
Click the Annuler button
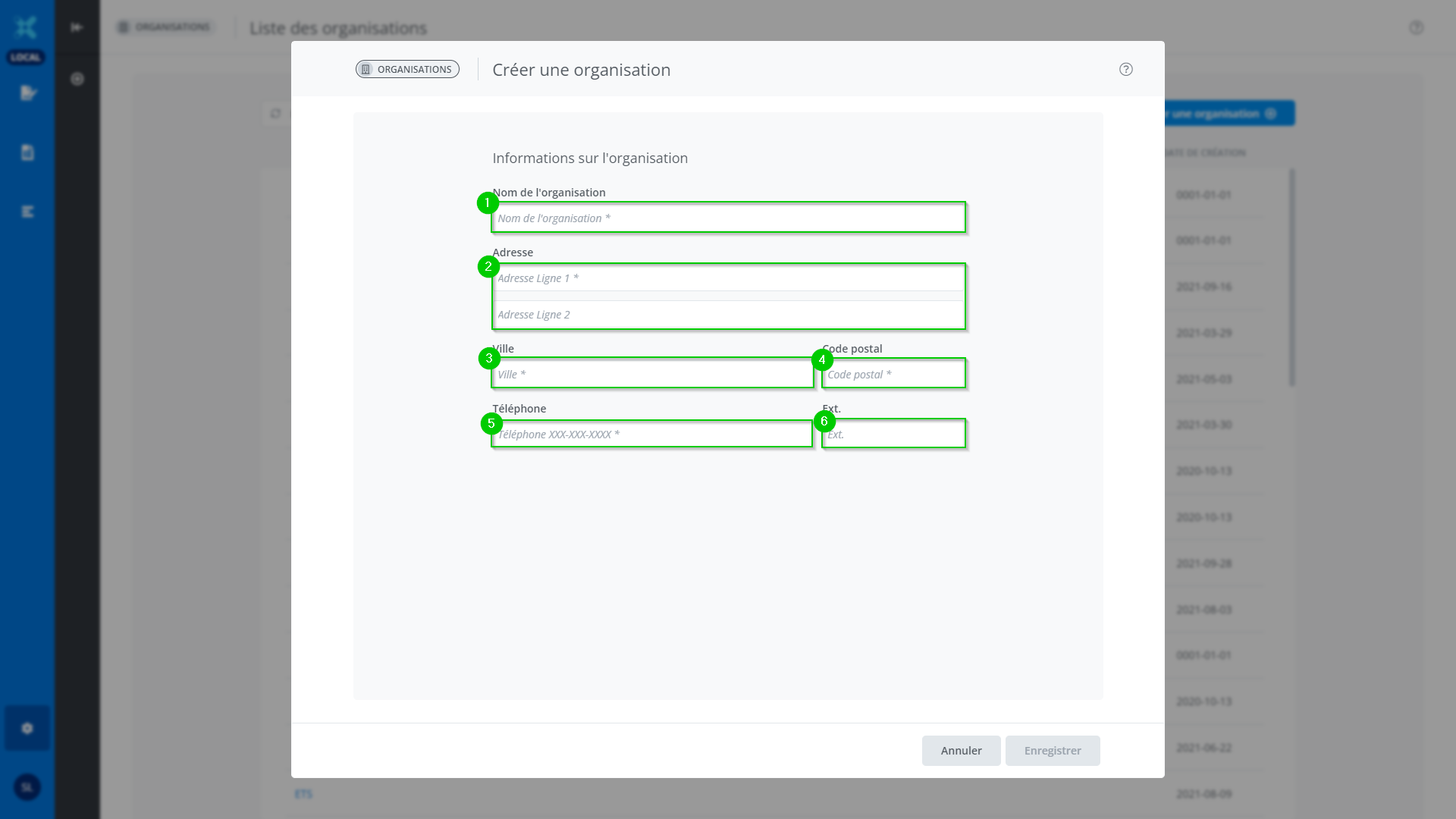961,750
